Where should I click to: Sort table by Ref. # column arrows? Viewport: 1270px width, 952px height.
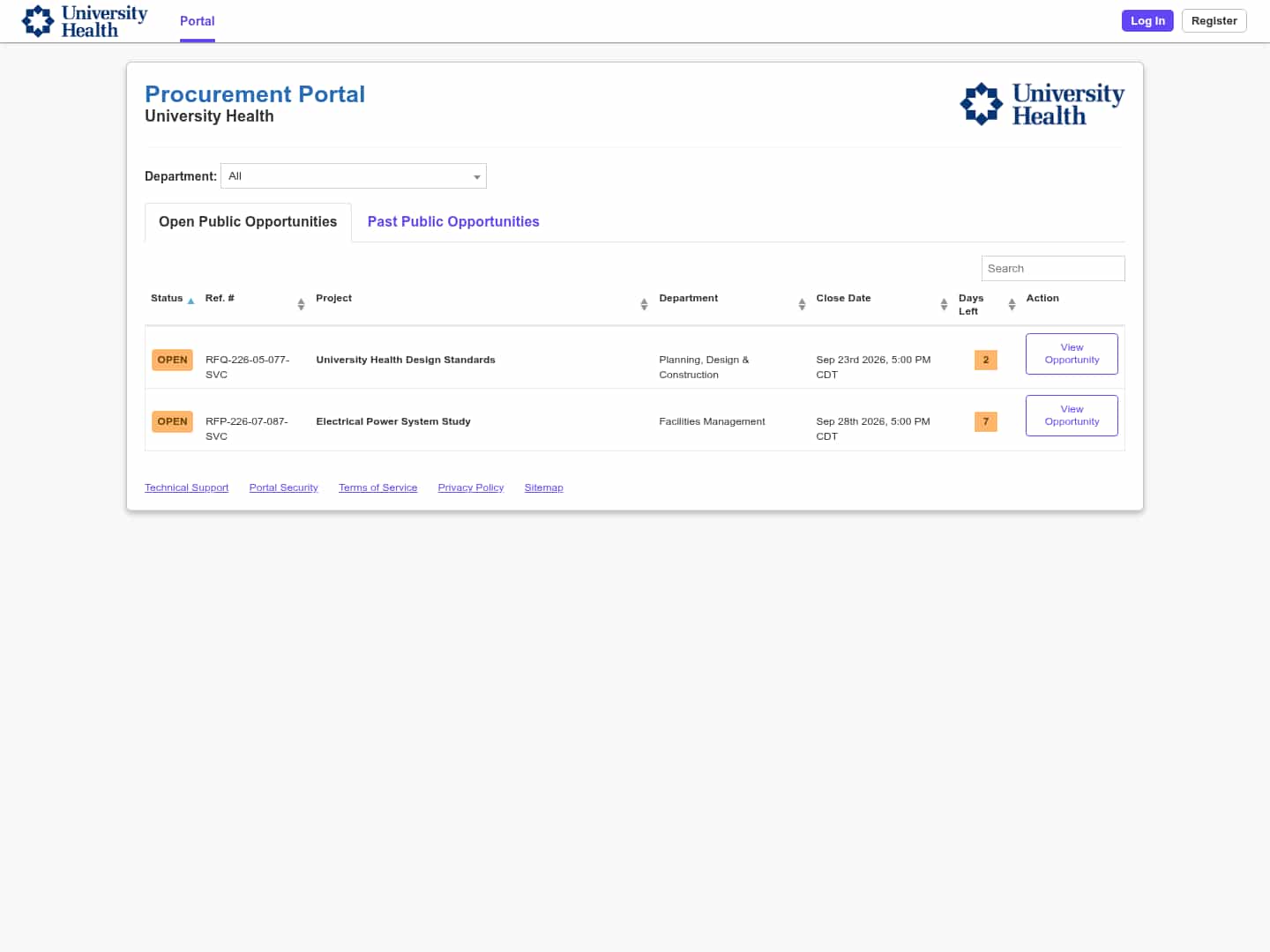(301, 304)
